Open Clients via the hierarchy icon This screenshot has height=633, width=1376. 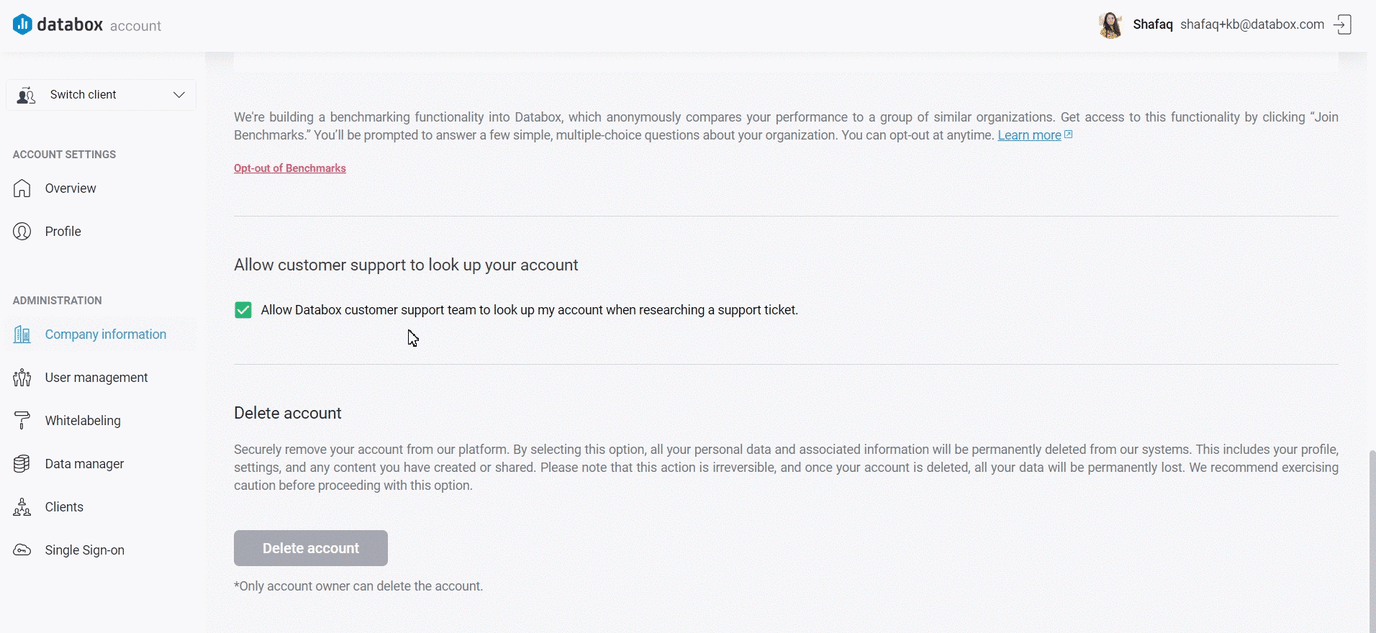21,506
